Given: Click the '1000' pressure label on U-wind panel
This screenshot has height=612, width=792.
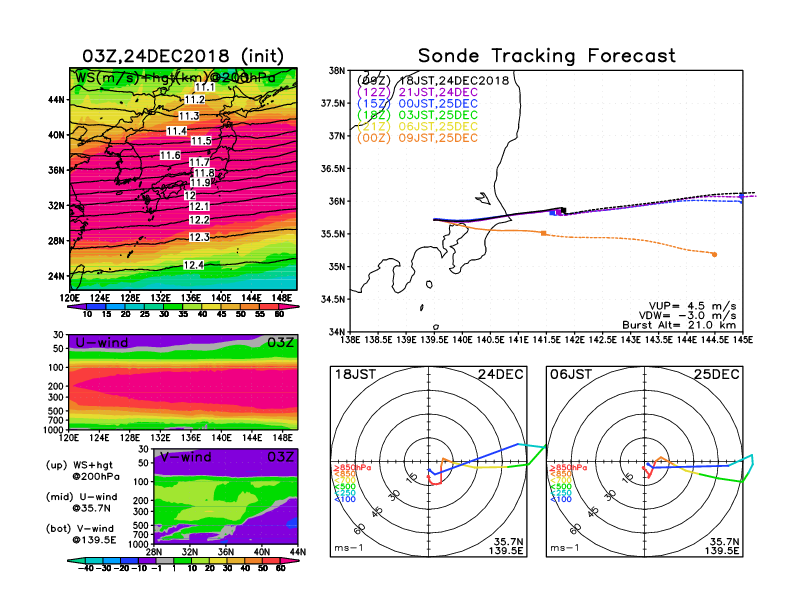Looking at the screenshot, I should [x=54, y=430].
